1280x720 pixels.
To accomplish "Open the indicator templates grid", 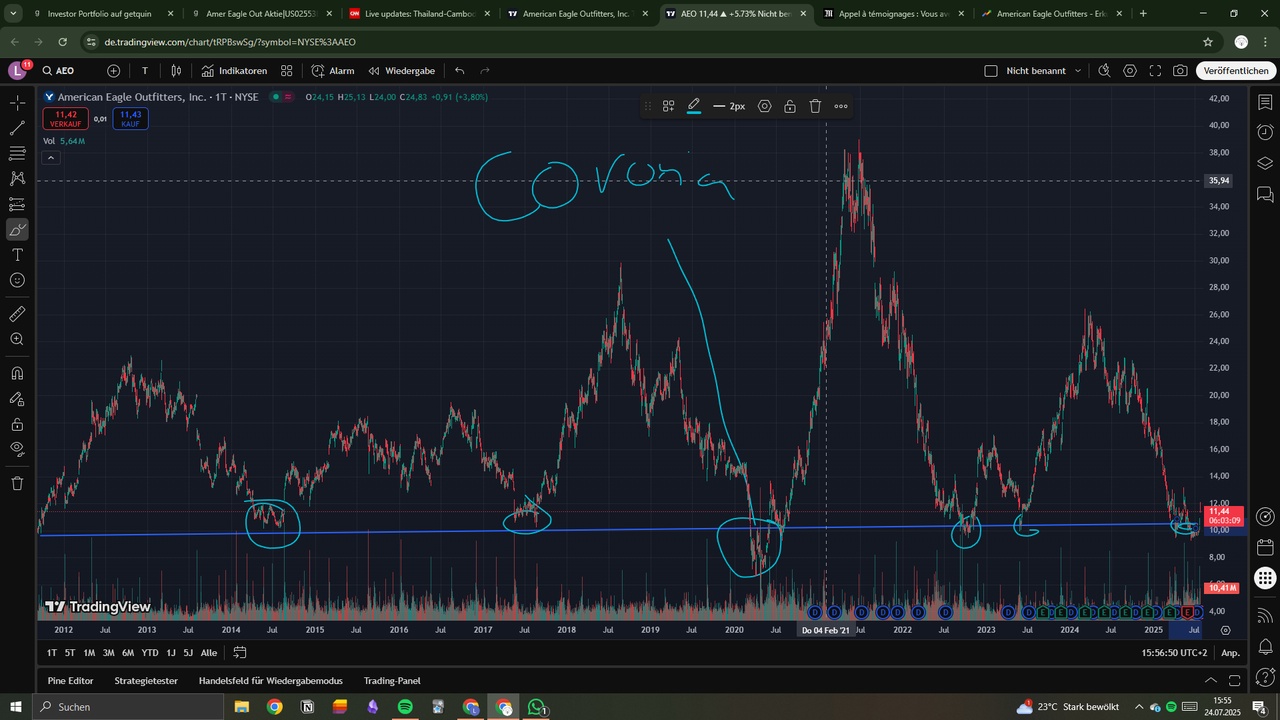I will click(286, 71).
